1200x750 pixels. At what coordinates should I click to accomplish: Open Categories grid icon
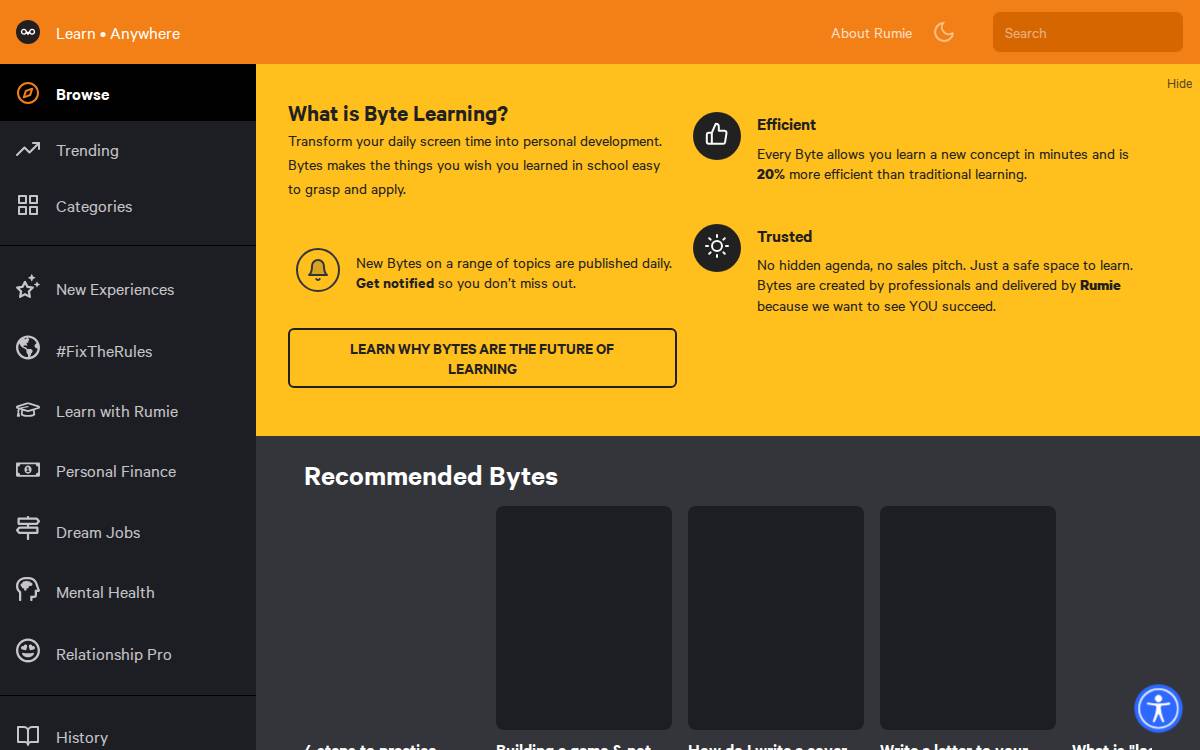[x=28, y=206]
